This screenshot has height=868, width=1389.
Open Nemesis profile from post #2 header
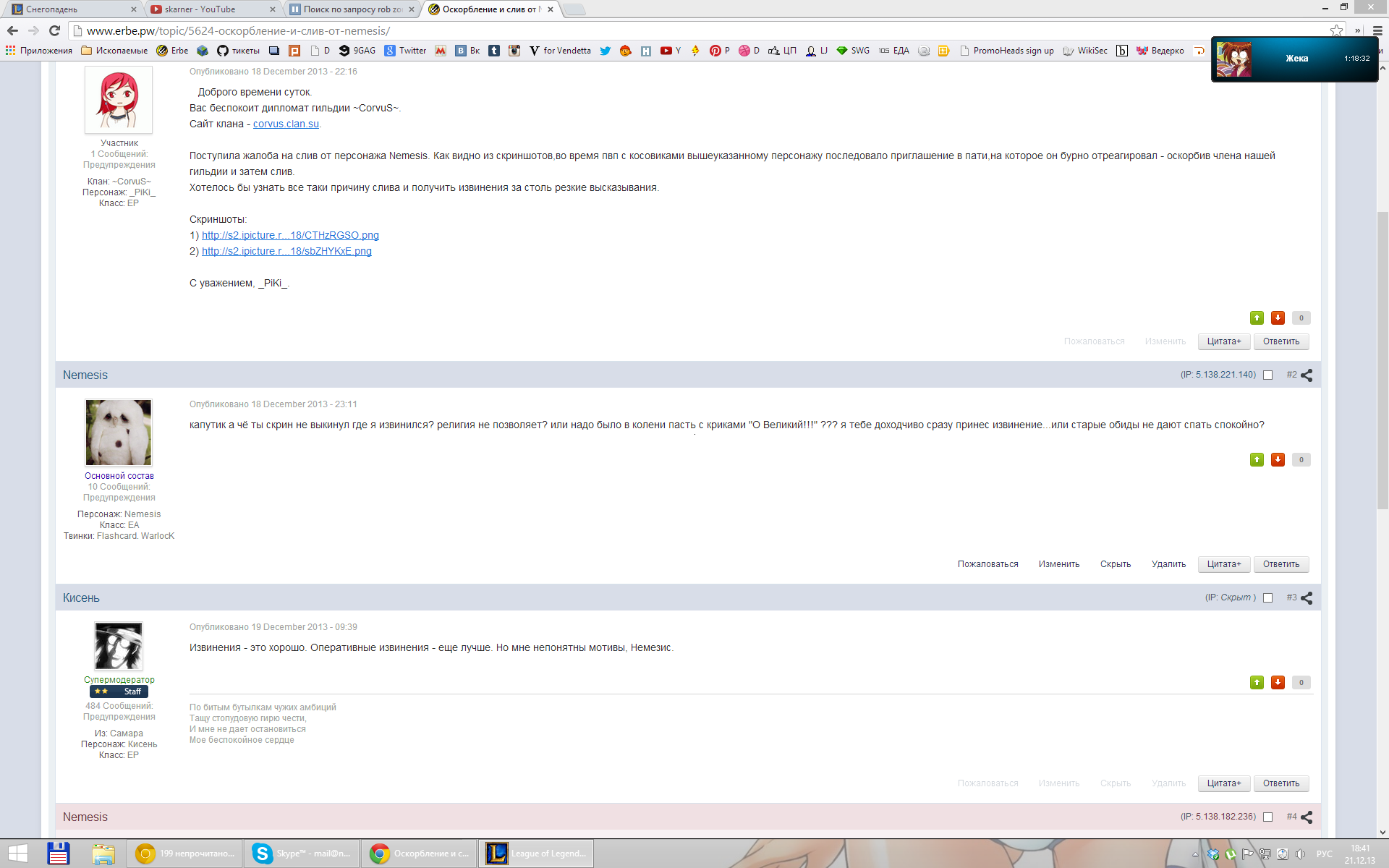point(85,375)
